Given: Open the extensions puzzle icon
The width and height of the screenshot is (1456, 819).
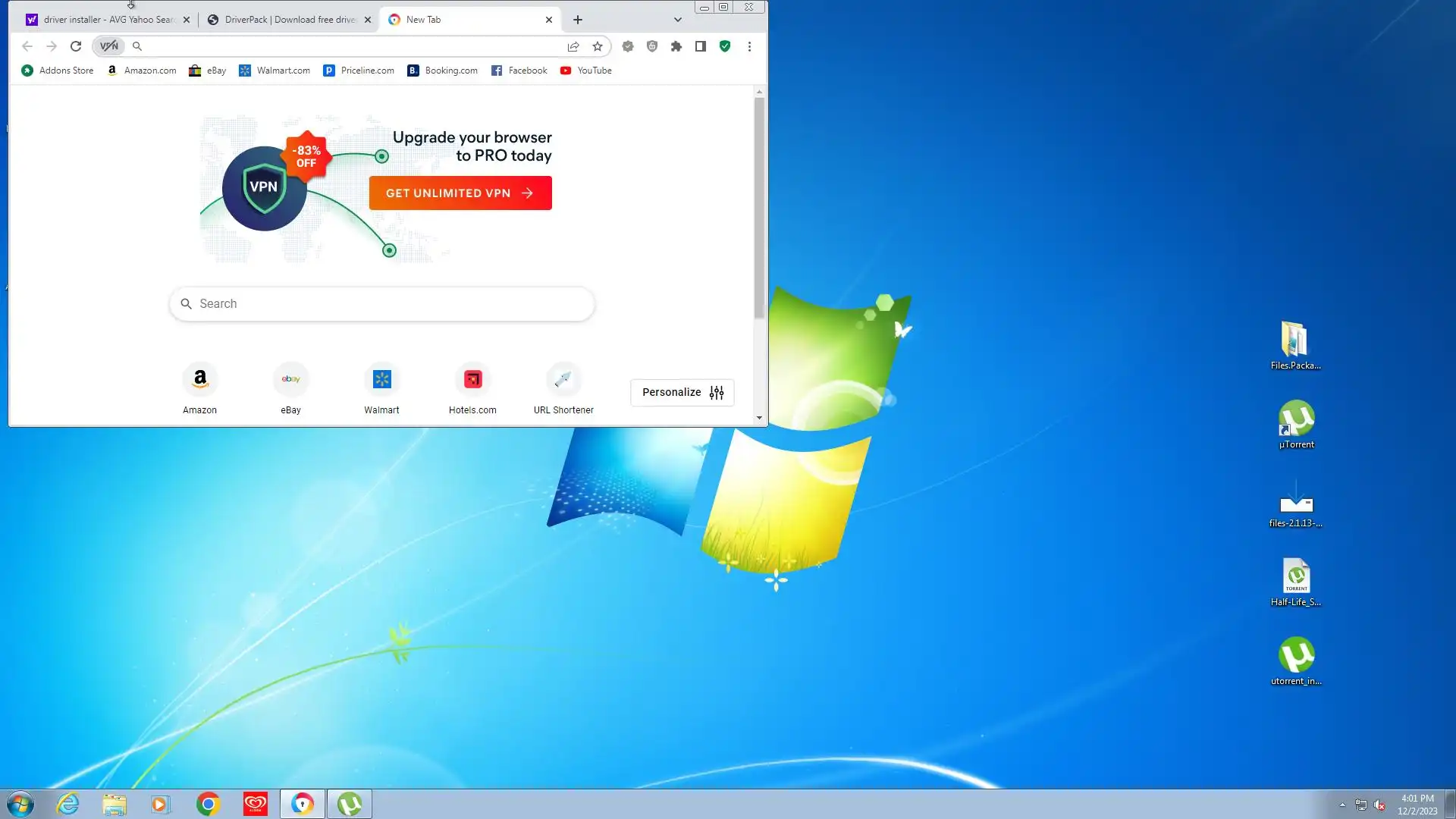Looking at the screenshot, I should point(676,46).
